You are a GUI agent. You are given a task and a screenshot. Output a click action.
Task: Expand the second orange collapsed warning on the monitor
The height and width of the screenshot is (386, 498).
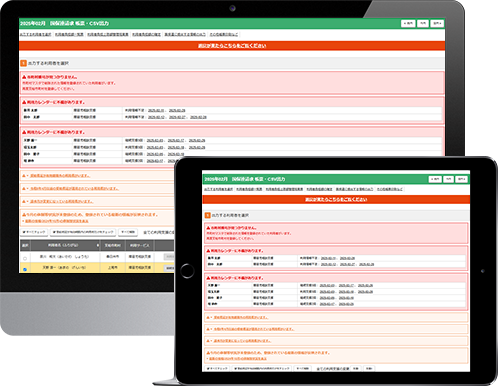click(74, 188)
